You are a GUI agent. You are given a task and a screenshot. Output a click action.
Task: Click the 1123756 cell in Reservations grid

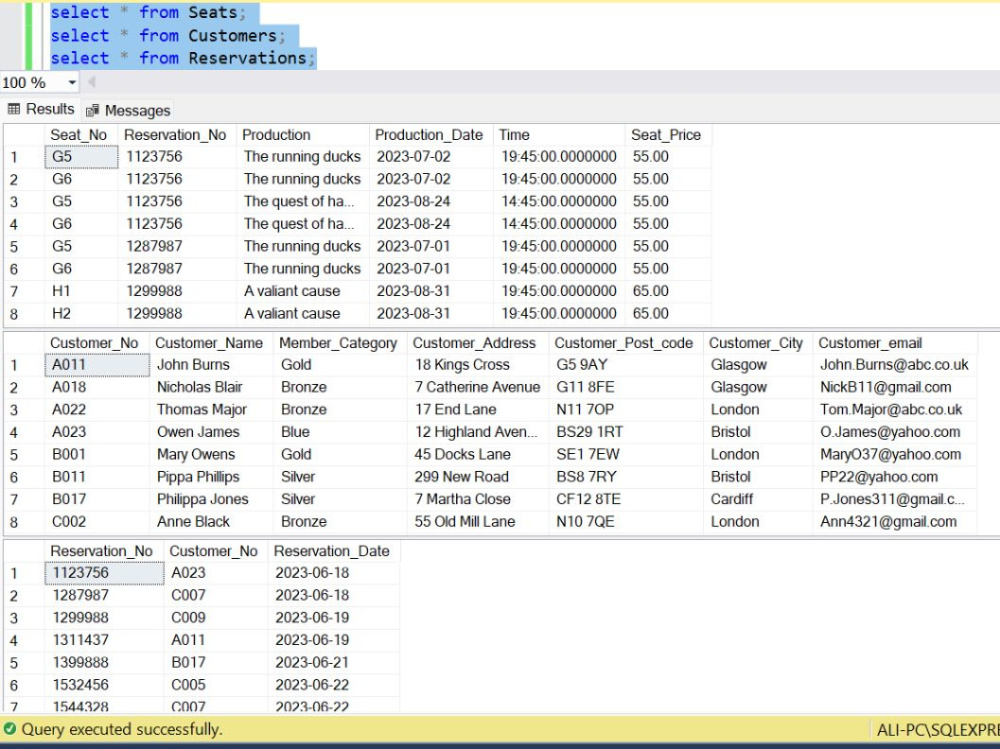coord(104,572)
